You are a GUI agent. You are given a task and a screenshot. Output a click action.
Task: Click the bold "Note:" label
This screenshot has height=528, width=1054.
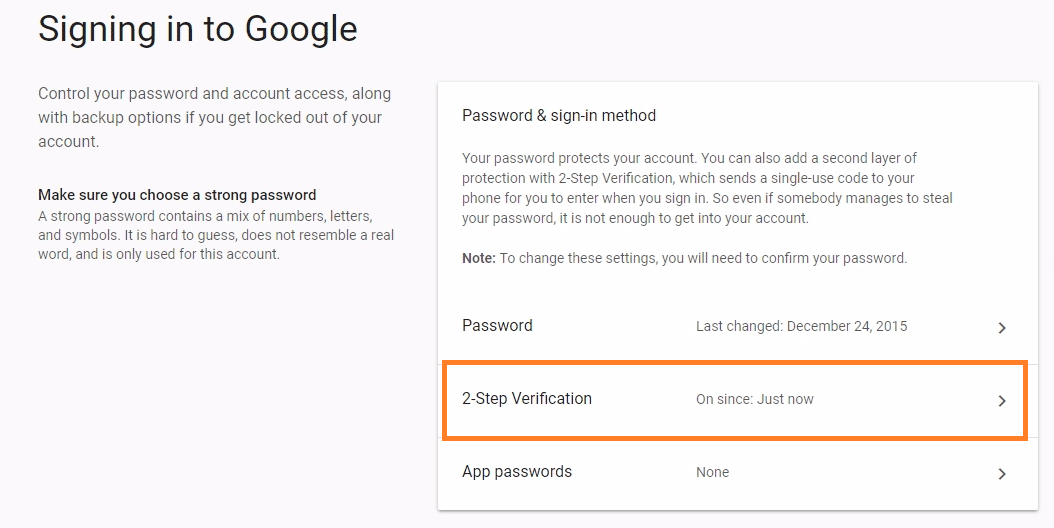pyautogui.click(x=479, y=258)
